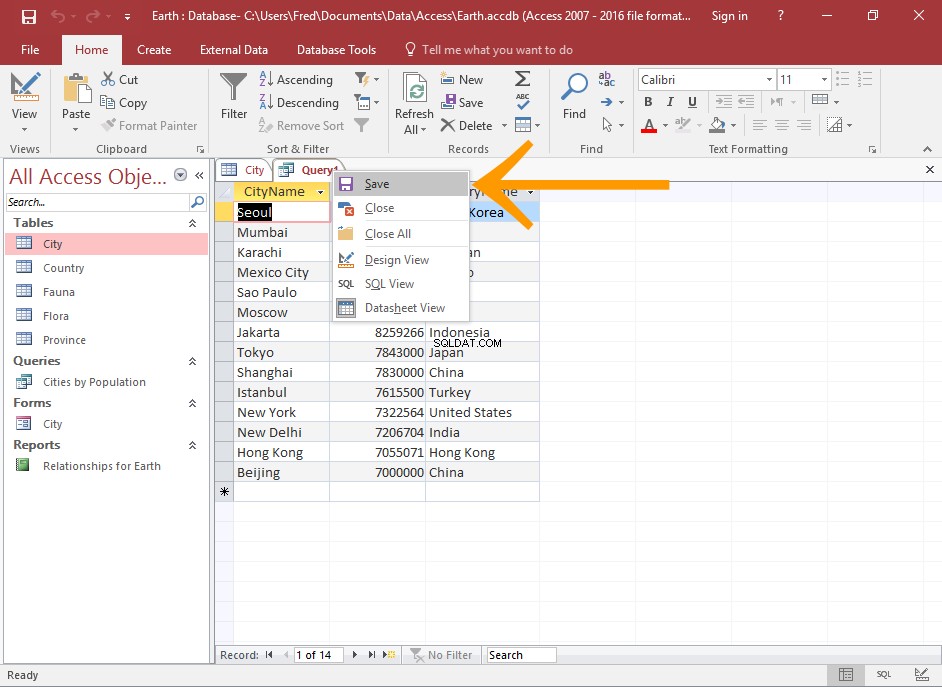Click the Filter funnel icon
This screenshot has width=942, height=687.
(x=233, y=88)
